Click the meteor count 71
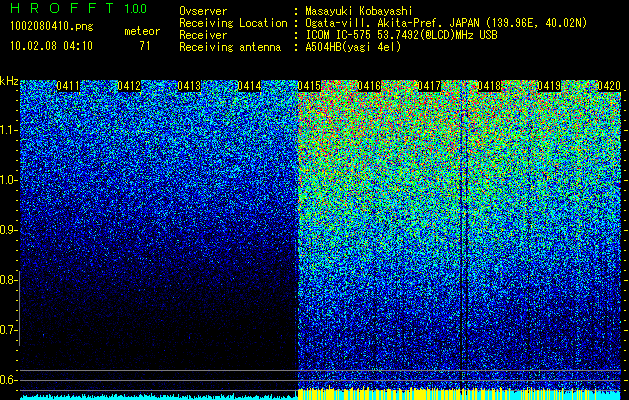 point(145,46)
